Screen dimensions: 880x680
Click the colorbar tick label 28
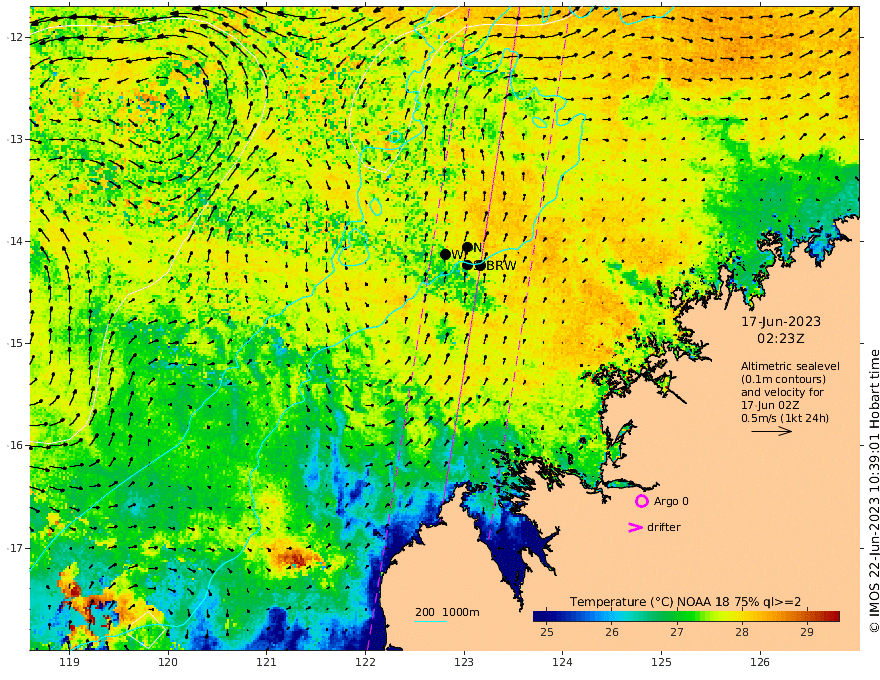point(742,632)
